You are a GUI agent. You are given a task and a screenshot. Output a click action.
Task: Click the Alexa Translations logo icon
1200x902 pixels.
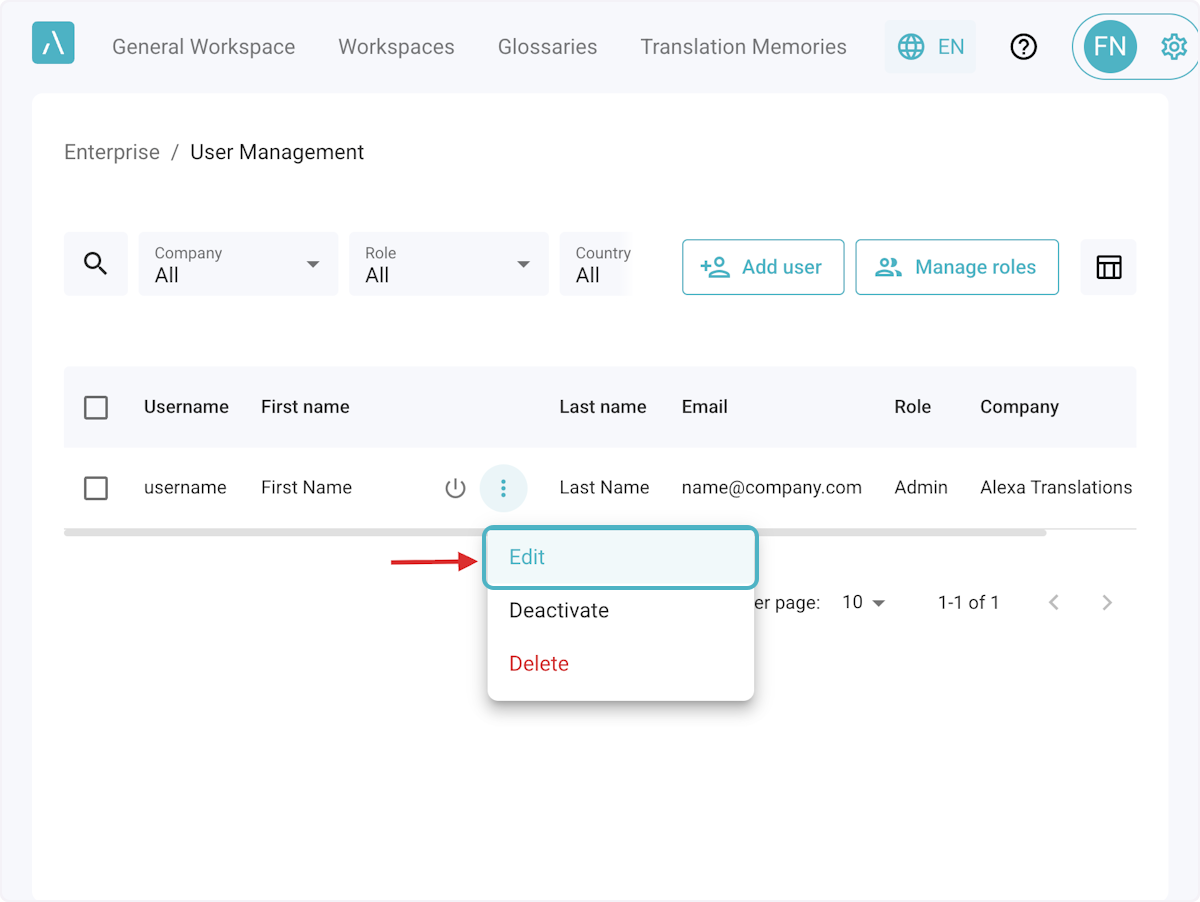tap(53, 43)
